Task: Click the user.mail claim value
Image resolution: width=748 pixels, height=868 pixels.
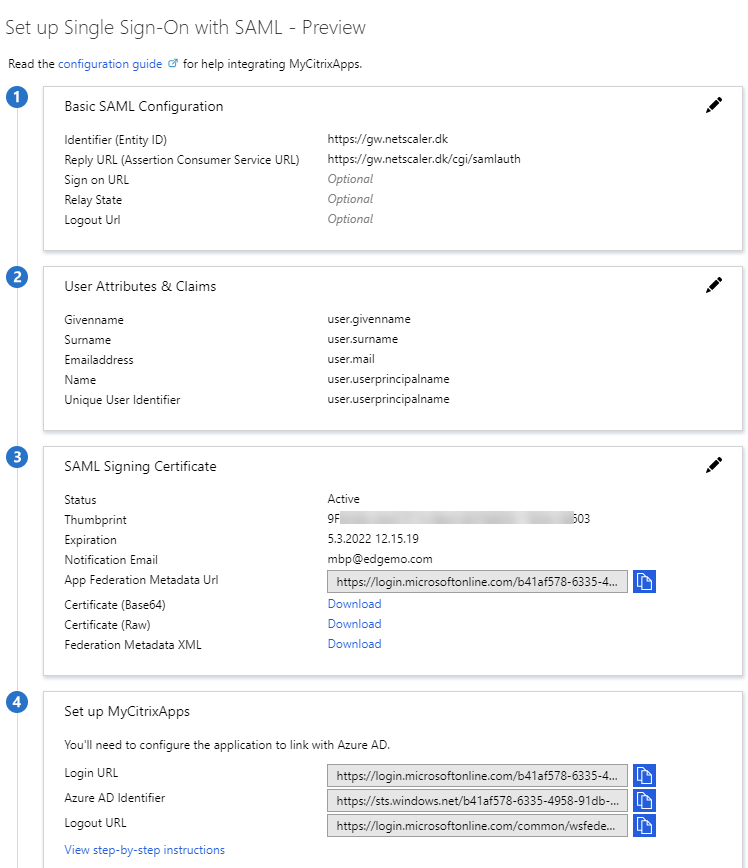Action: point(351,359)
